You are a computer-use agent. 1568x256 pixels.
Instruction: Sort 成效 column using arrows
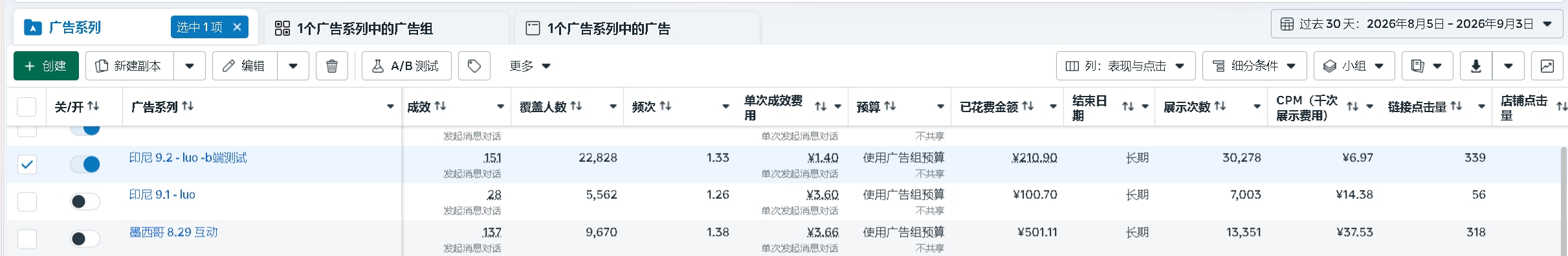[440, 106]
